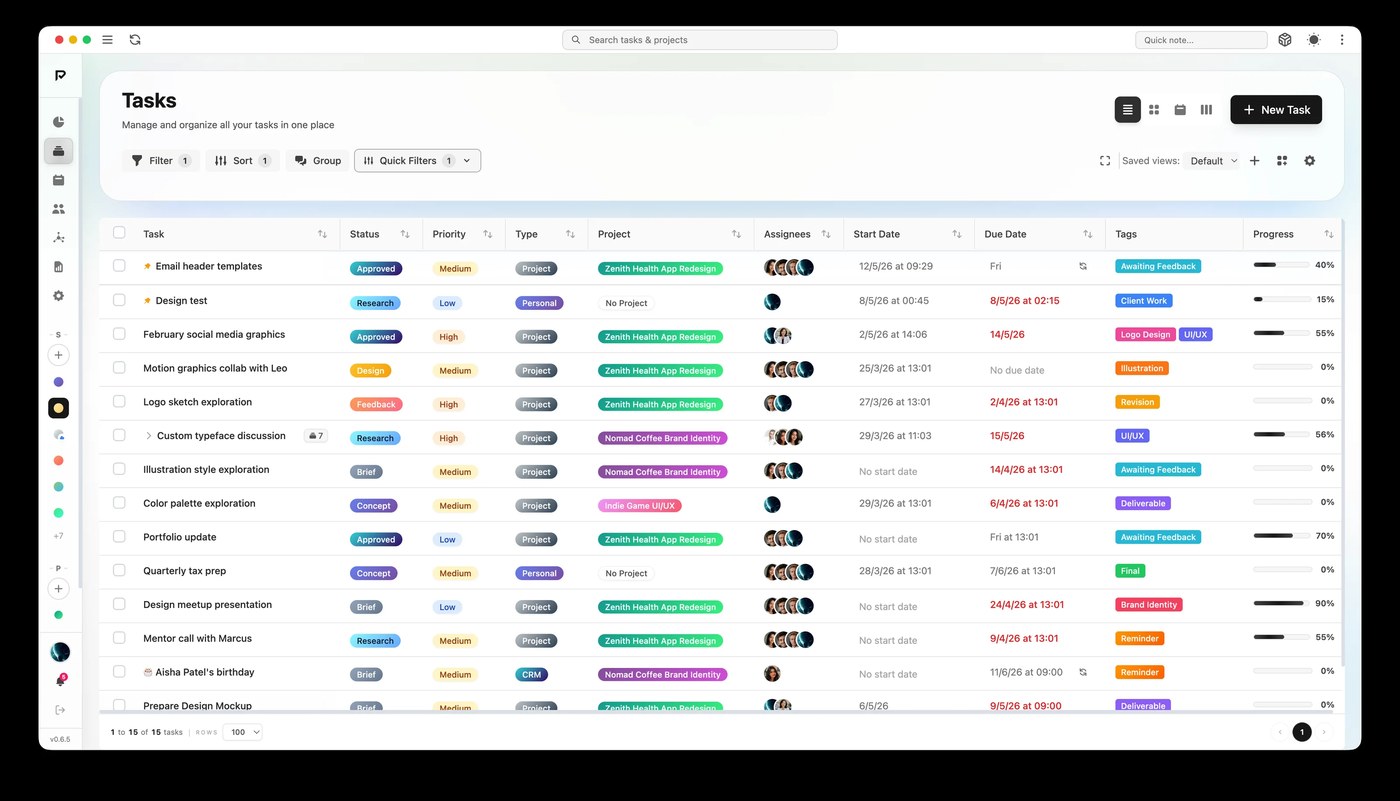Open the Quick Filters dropdown

pyautogui.click(x=417, y=161)
